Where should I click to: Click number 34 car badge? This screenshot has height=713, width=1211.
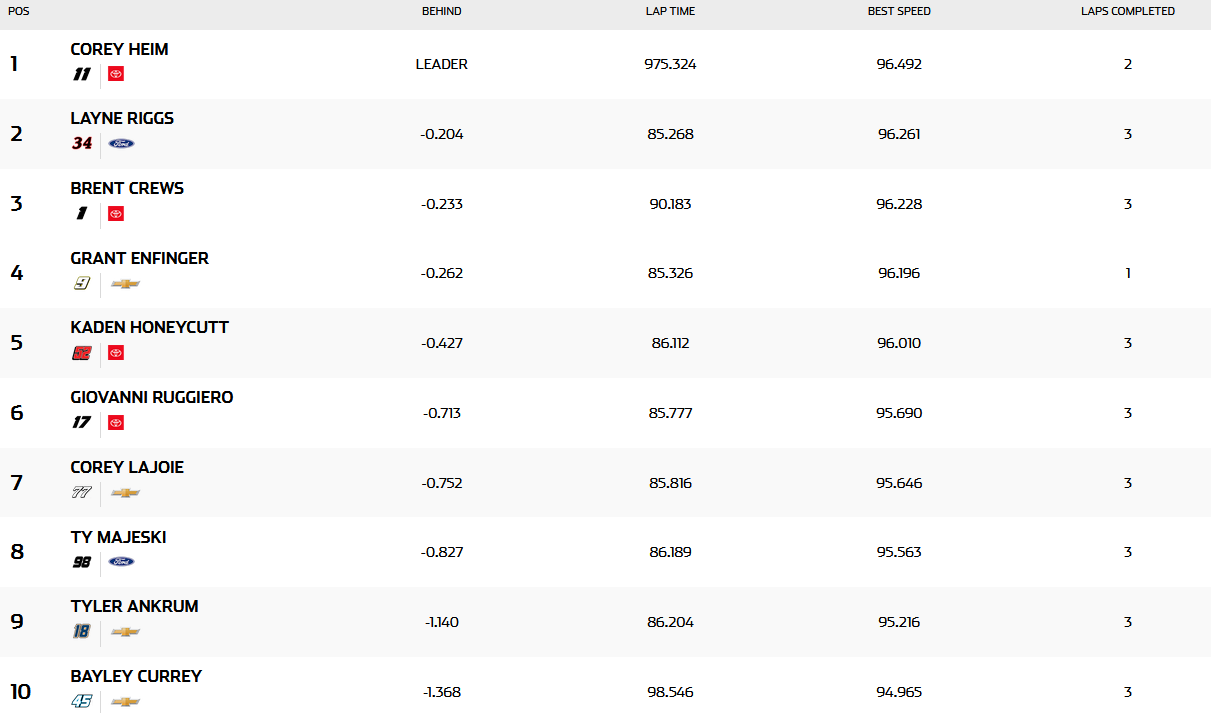click(x=82, y=143)
